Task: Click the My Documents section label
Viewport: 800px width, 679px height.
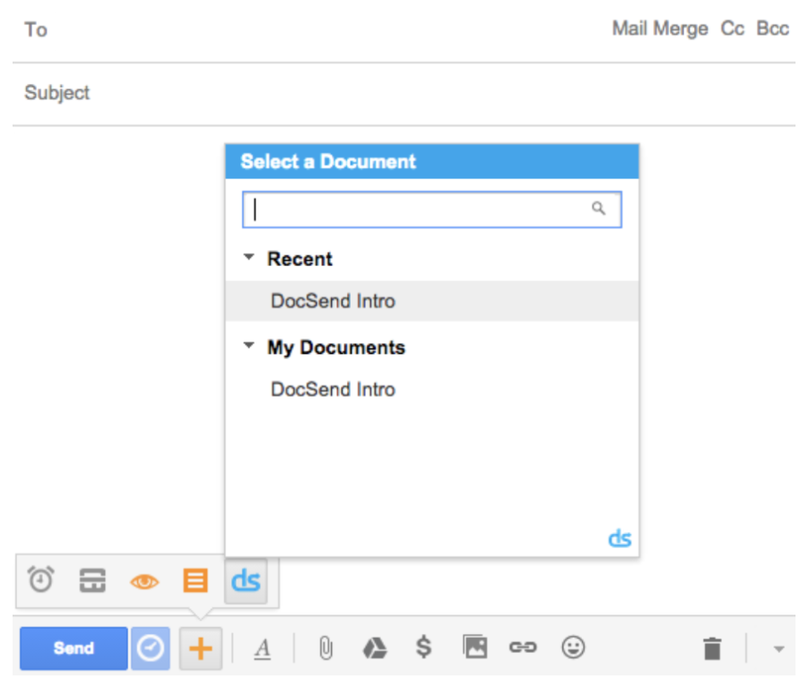Action: [x=336, y=347]
